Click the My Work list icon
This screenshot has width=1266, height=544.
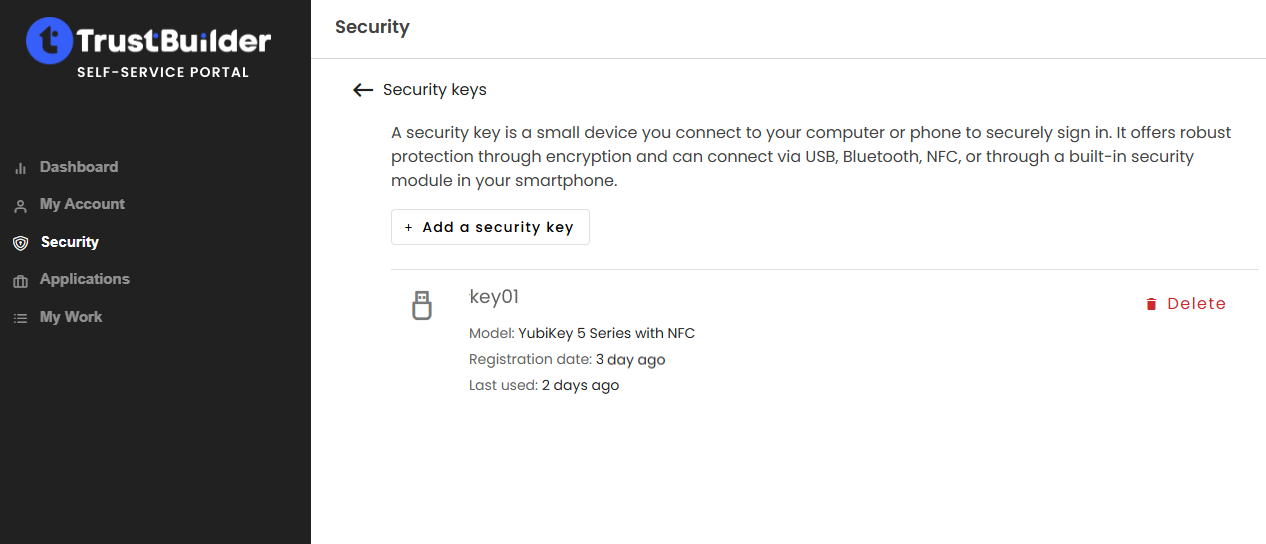coord(20,318)
